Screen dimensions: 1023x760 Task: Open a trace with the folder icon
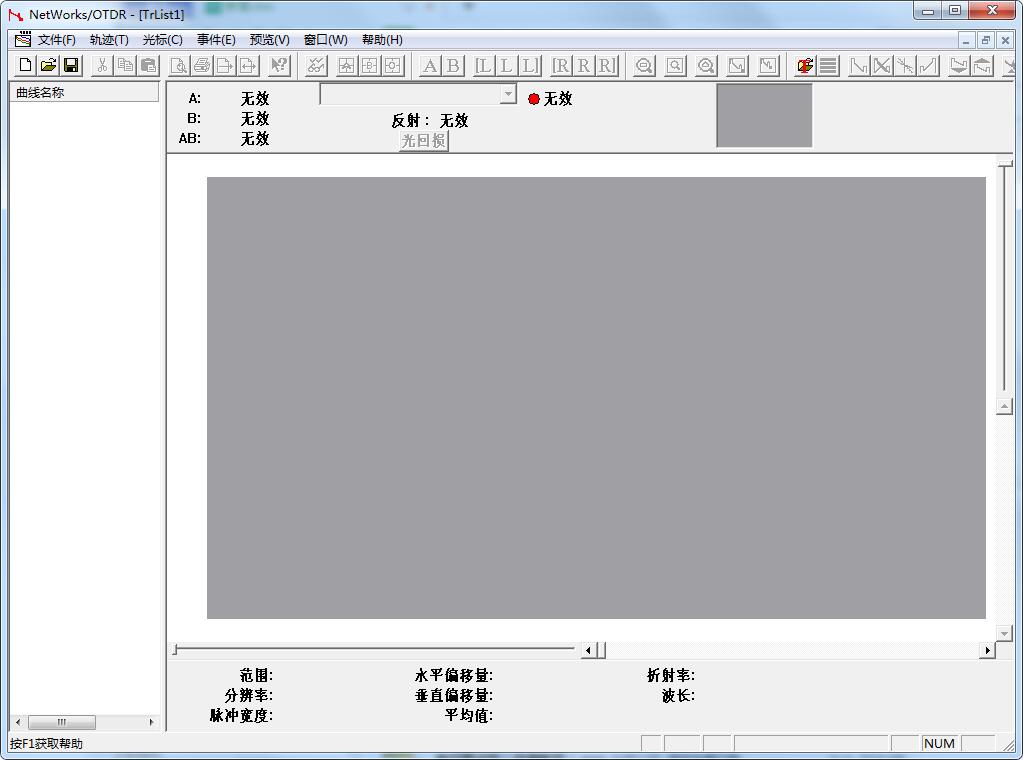pos(48,65)
